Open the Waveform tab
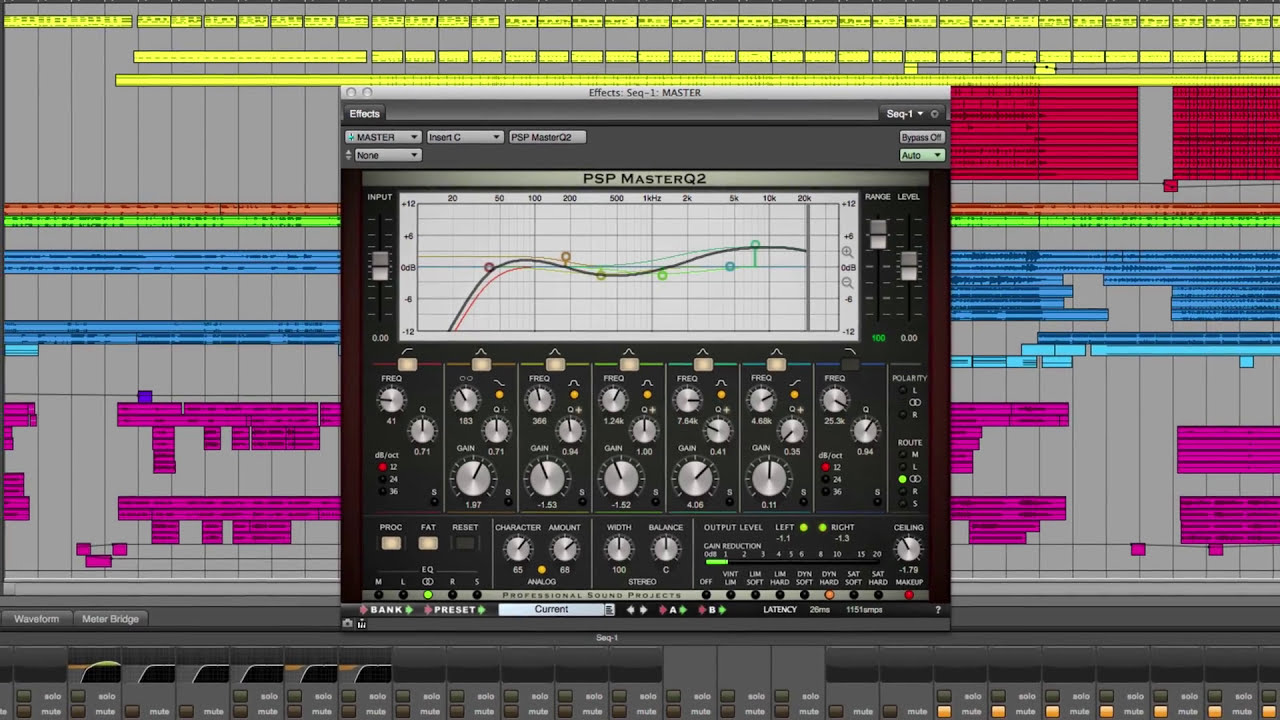The width and height of the screenshot is (1280, 720). tap(37, 619)
